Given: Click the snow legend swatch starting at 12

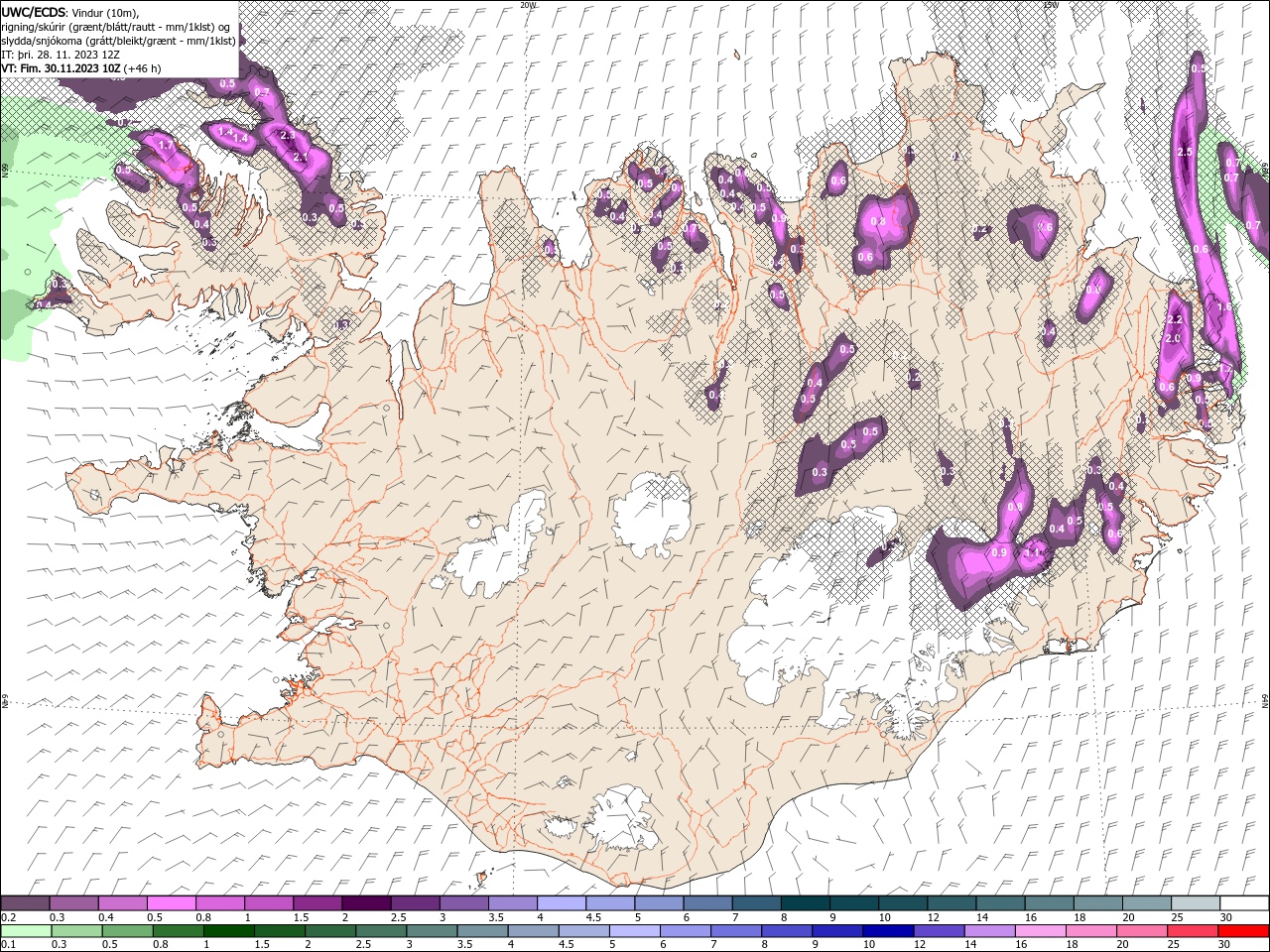Looking at the screenshot, I should click(x=950, y=903).
